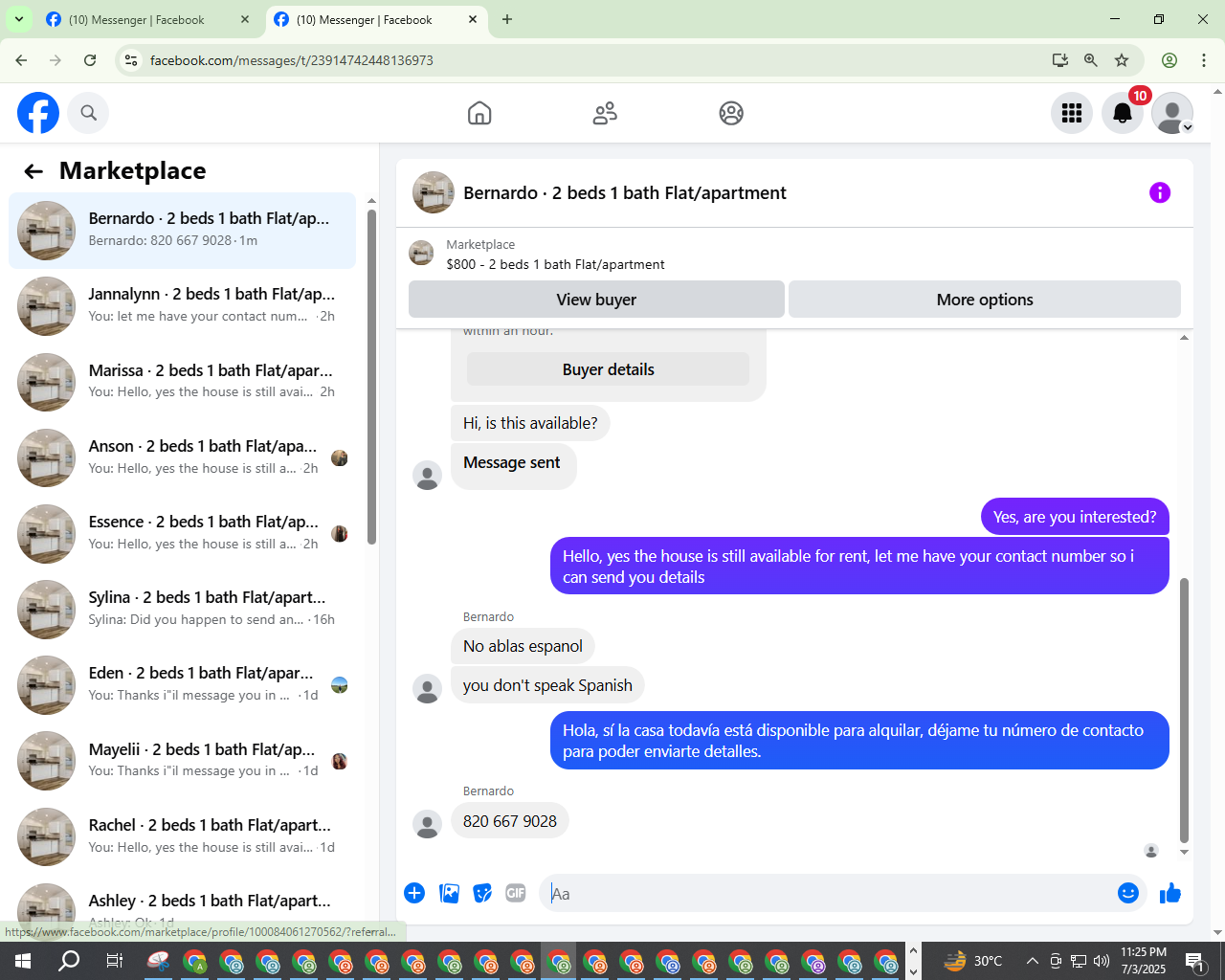Open notifications bell with 10 badge
1225x980 pixels.
coord(1123,113)
